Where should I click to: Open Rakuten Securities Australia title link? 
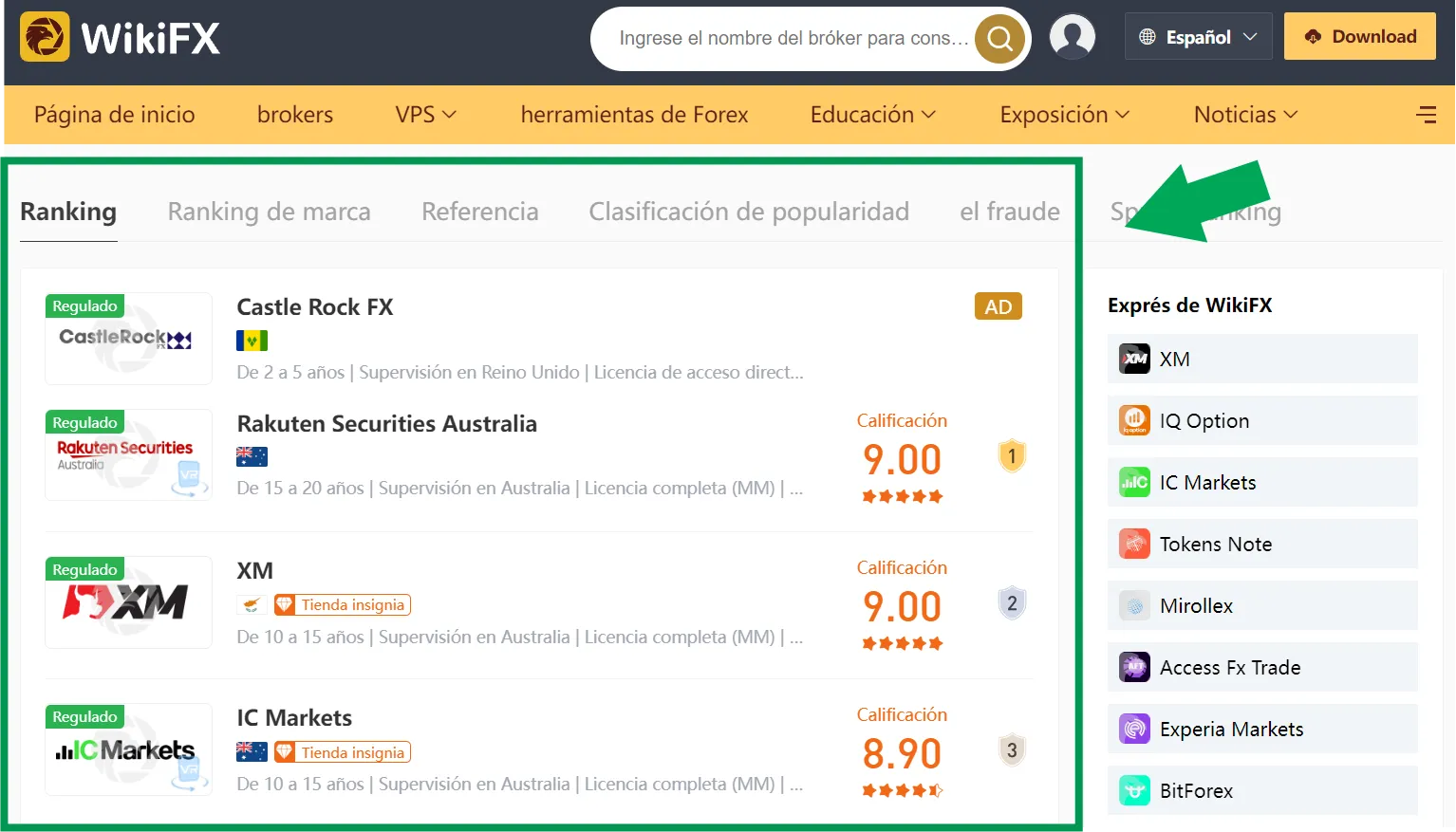click(x=387, y=424)
